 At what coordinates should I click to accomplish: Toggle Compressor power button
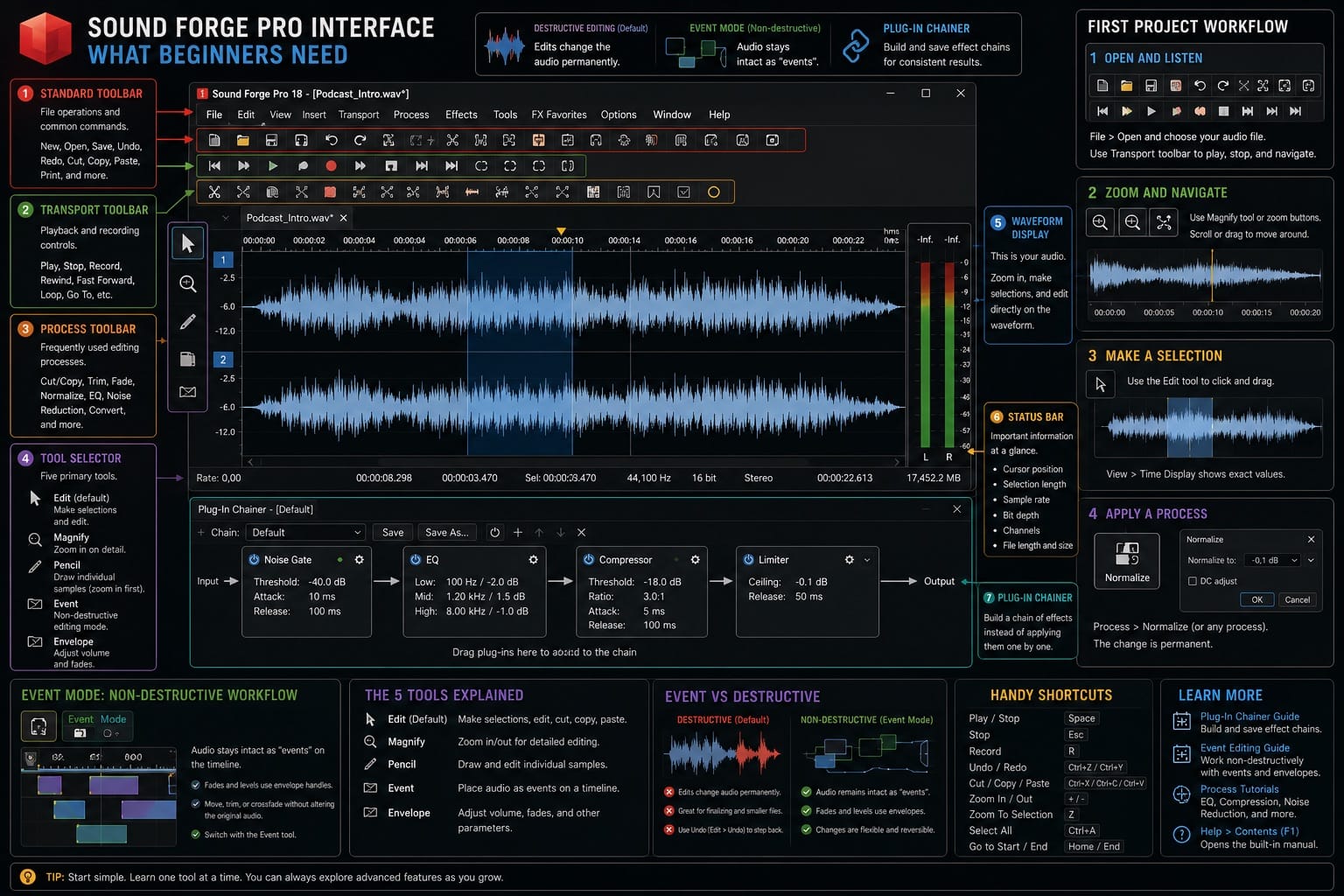pyautogui.click(x=589, y=559)
